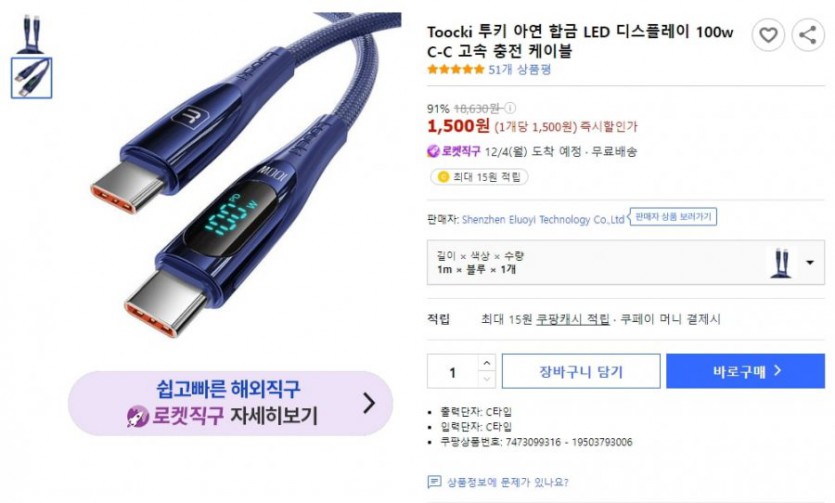Image resolution: width=835 pixels, height=503 pixels.
Task: Click the five-star rating icons
Action: tap(455, 69)
